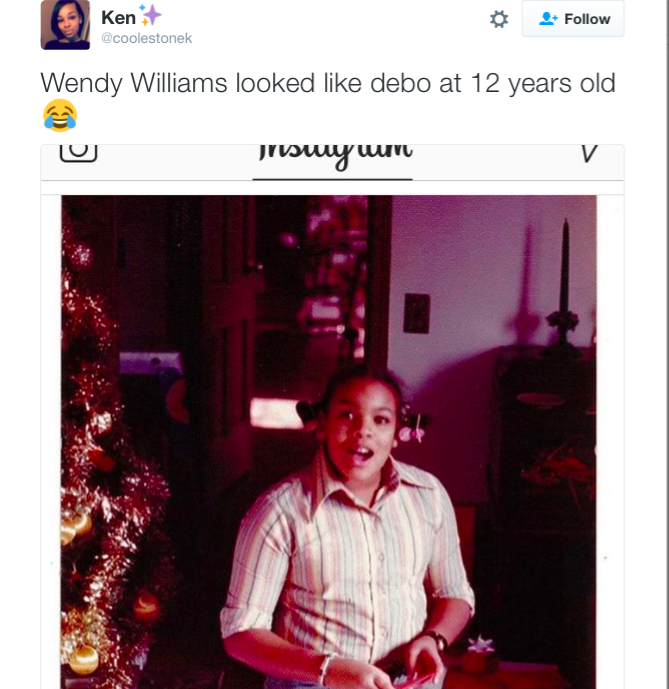Click the person-plus icon inside Follow button
The image size is (669, 689).
pyautogui.click(x=548, y=18)
